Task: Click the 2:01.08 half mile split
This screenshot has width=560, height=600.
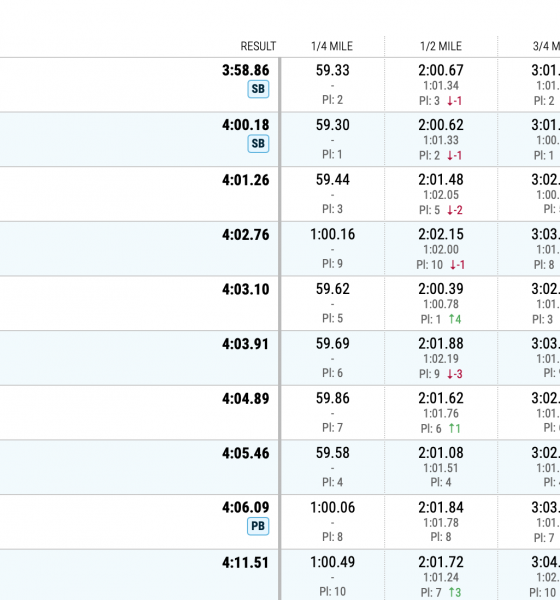Action: click(441, 453)
